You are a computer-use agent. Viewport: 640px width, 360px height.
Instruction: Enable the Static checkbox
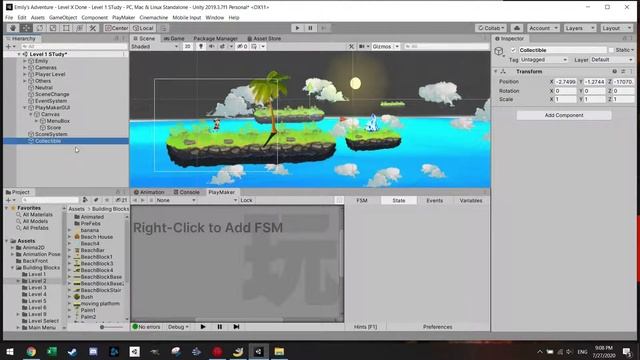611,50
